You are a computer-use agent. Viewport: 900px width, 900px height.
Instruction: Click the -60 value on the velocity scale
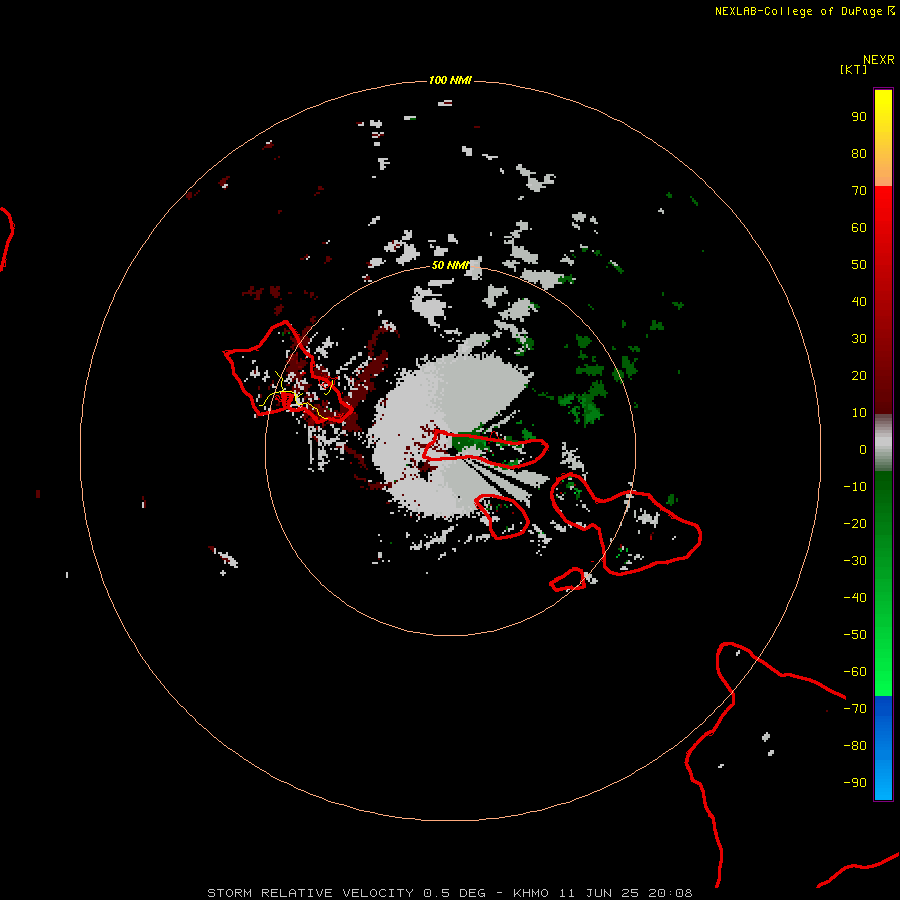tap(855, 672)
